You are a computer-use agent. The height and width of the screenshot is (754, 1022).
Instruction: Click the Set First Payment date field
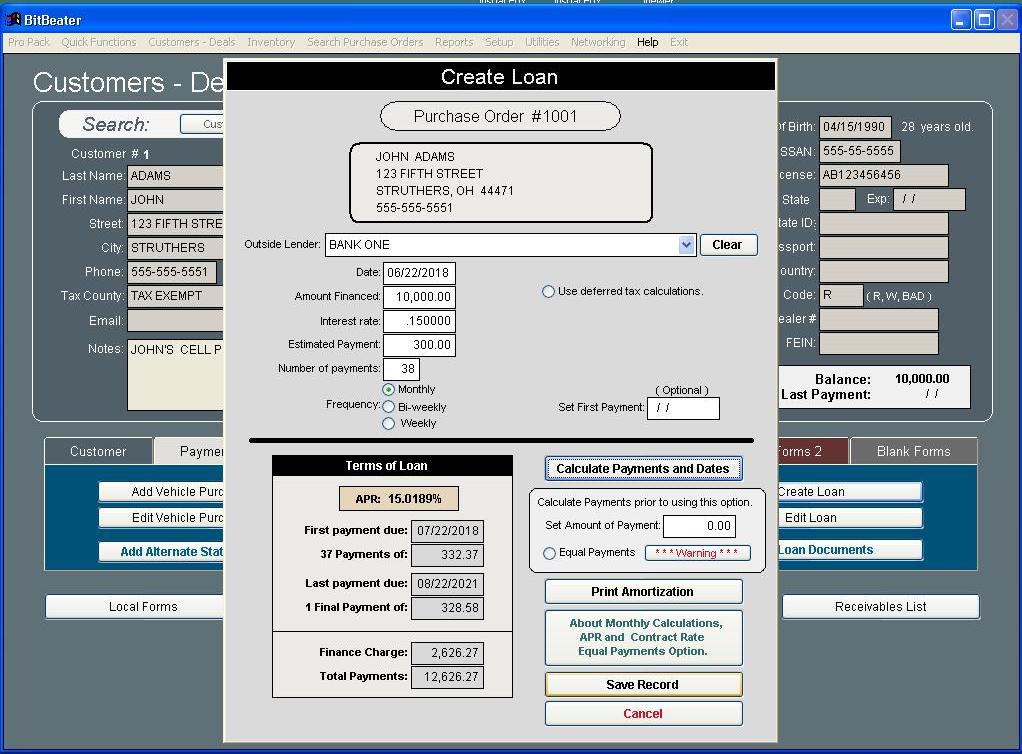(683, 408)
